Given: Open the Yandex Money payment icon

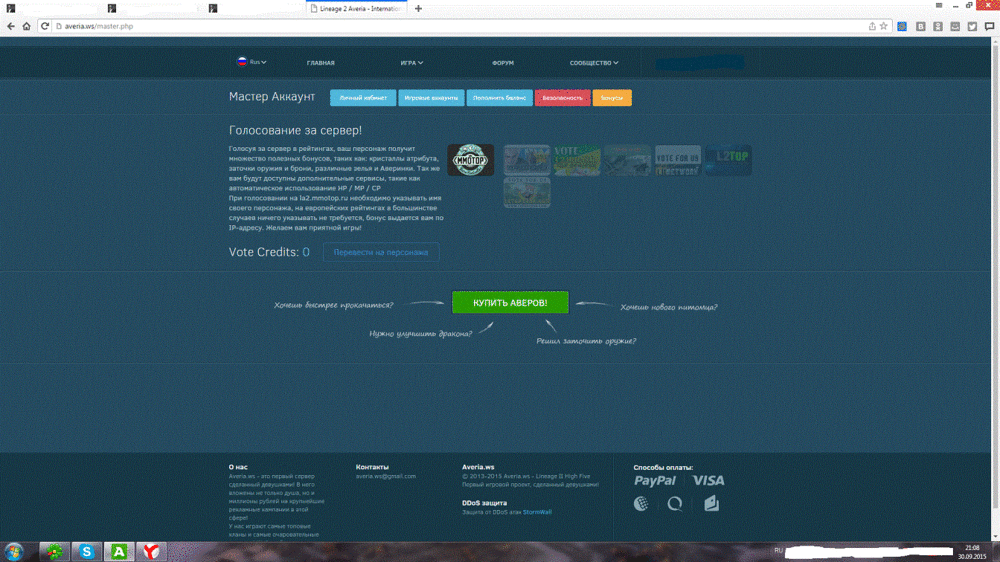Looking at the screenshot, I should [x=711, y=503].
